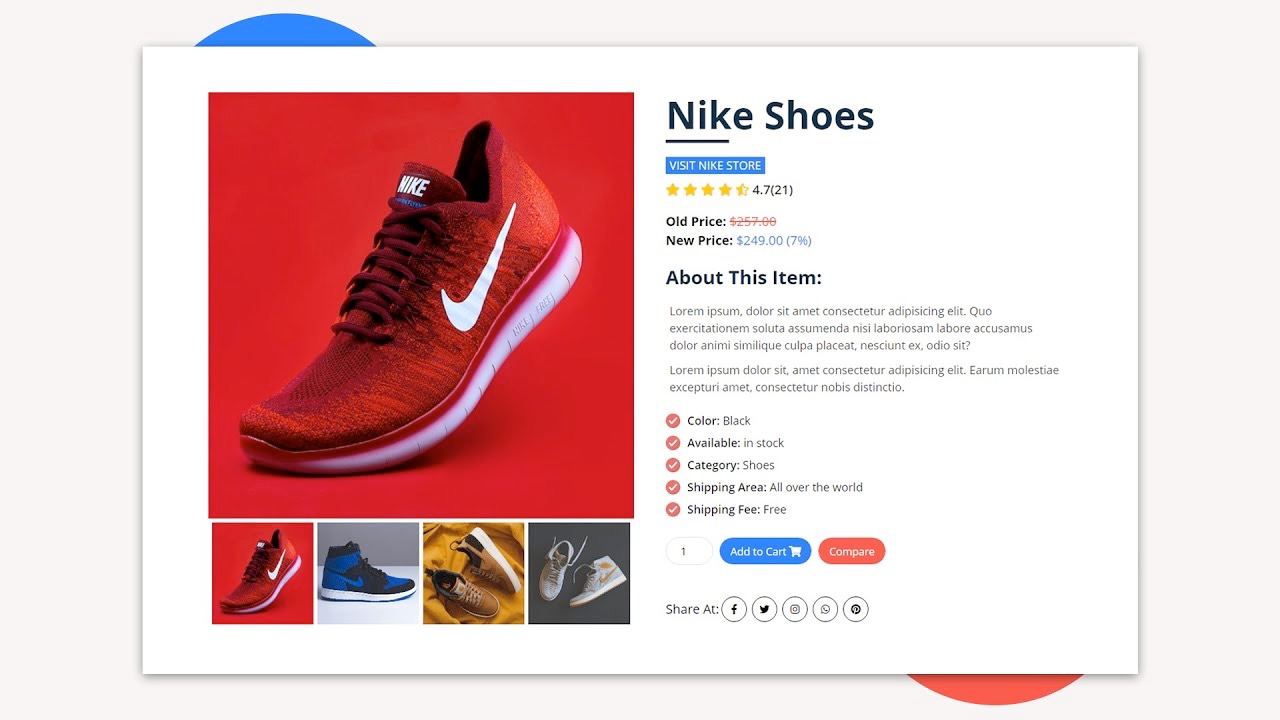Click the red Compare button
The width and height of the screenshot is (1280, 720).
[852, 551]
